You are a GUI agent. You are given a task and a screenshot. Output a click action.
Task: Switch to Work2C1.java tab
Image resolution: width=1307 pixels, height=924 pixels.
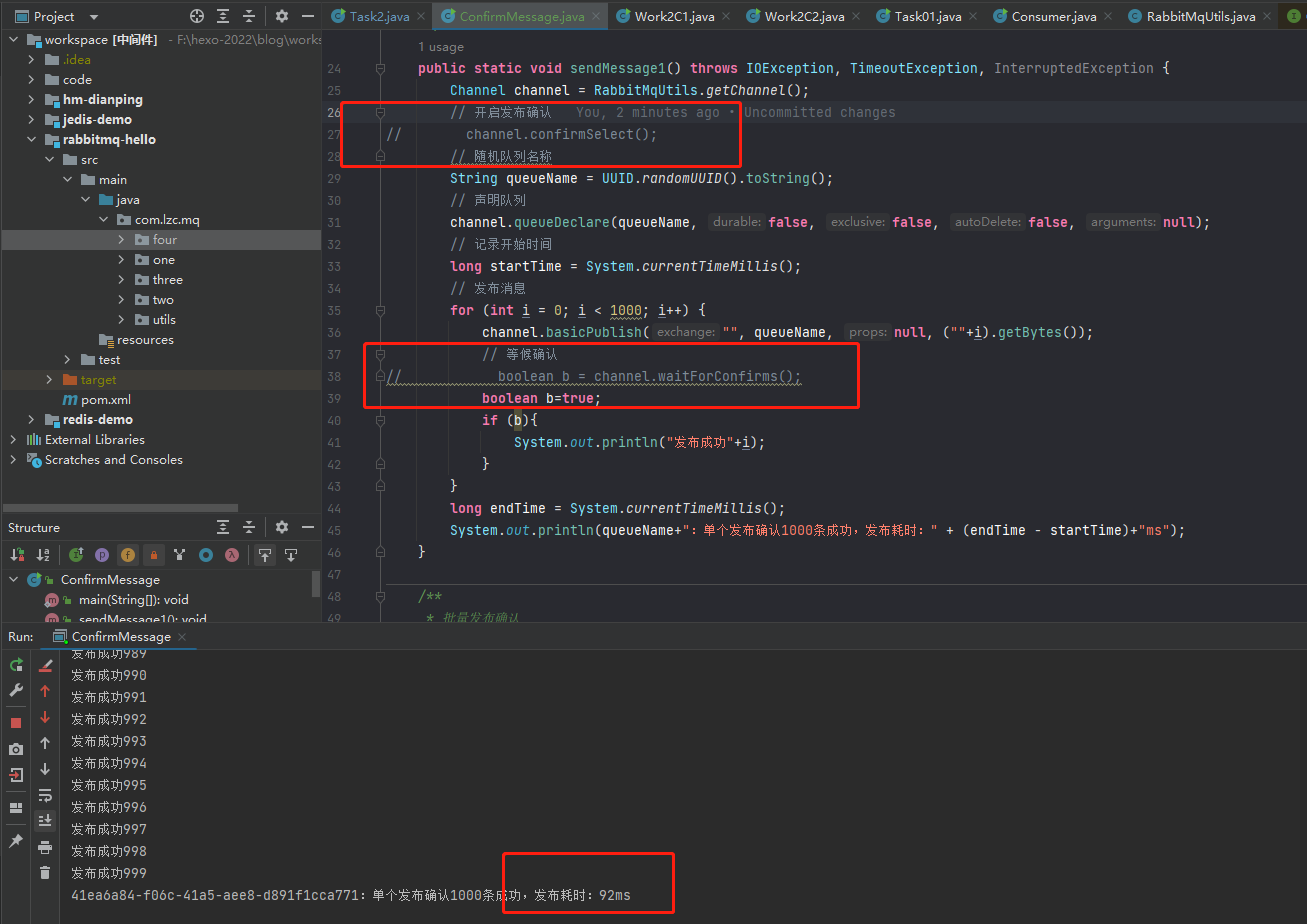pyautogui.click(x=674, y=16)
